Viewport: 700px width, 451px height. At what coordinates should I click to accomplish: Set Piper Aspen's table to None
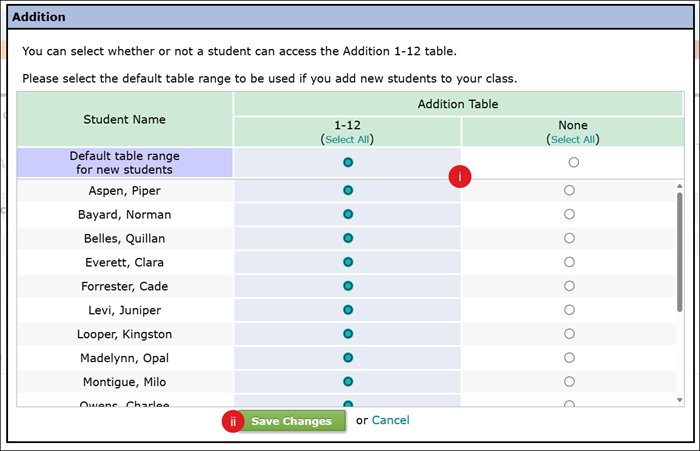tap(569, 190)
